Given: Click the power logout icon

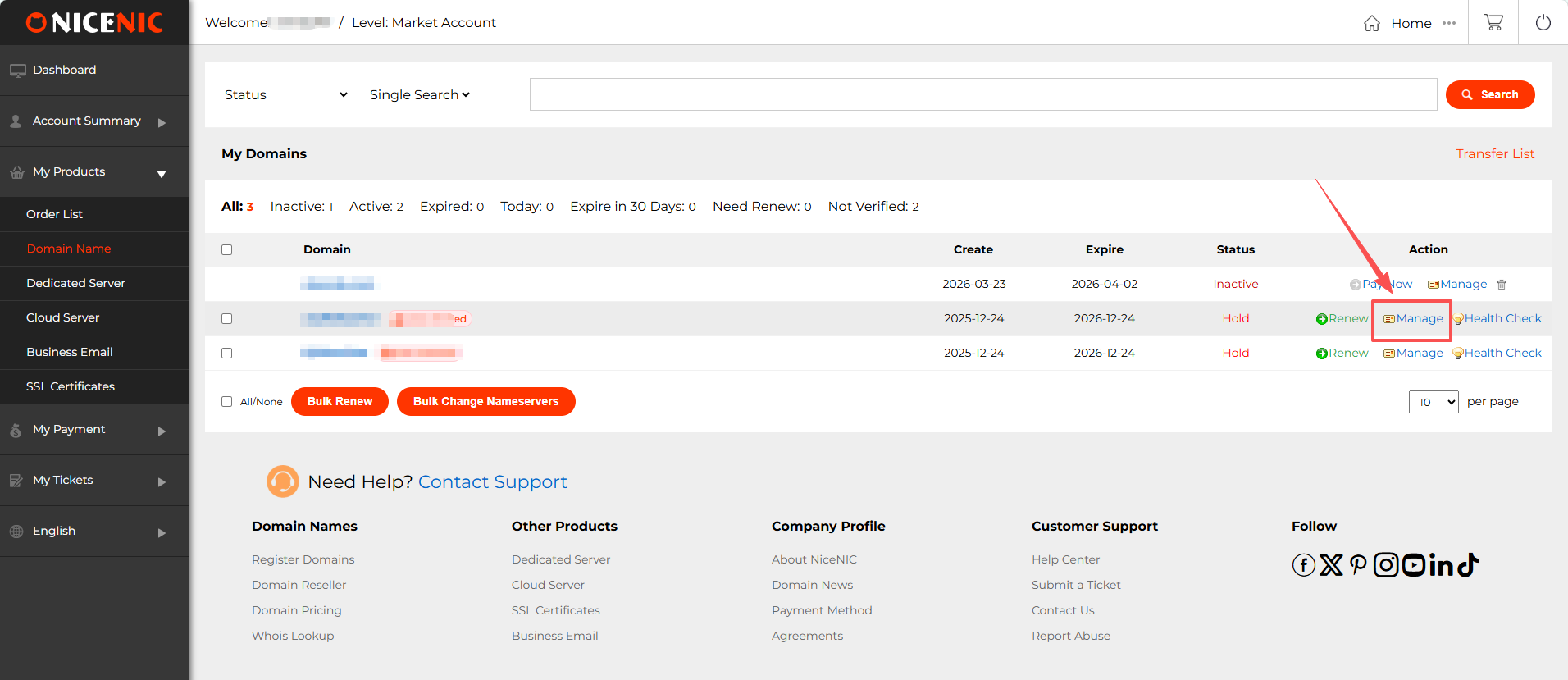Looking at the screenshot, I should 1543,23.
